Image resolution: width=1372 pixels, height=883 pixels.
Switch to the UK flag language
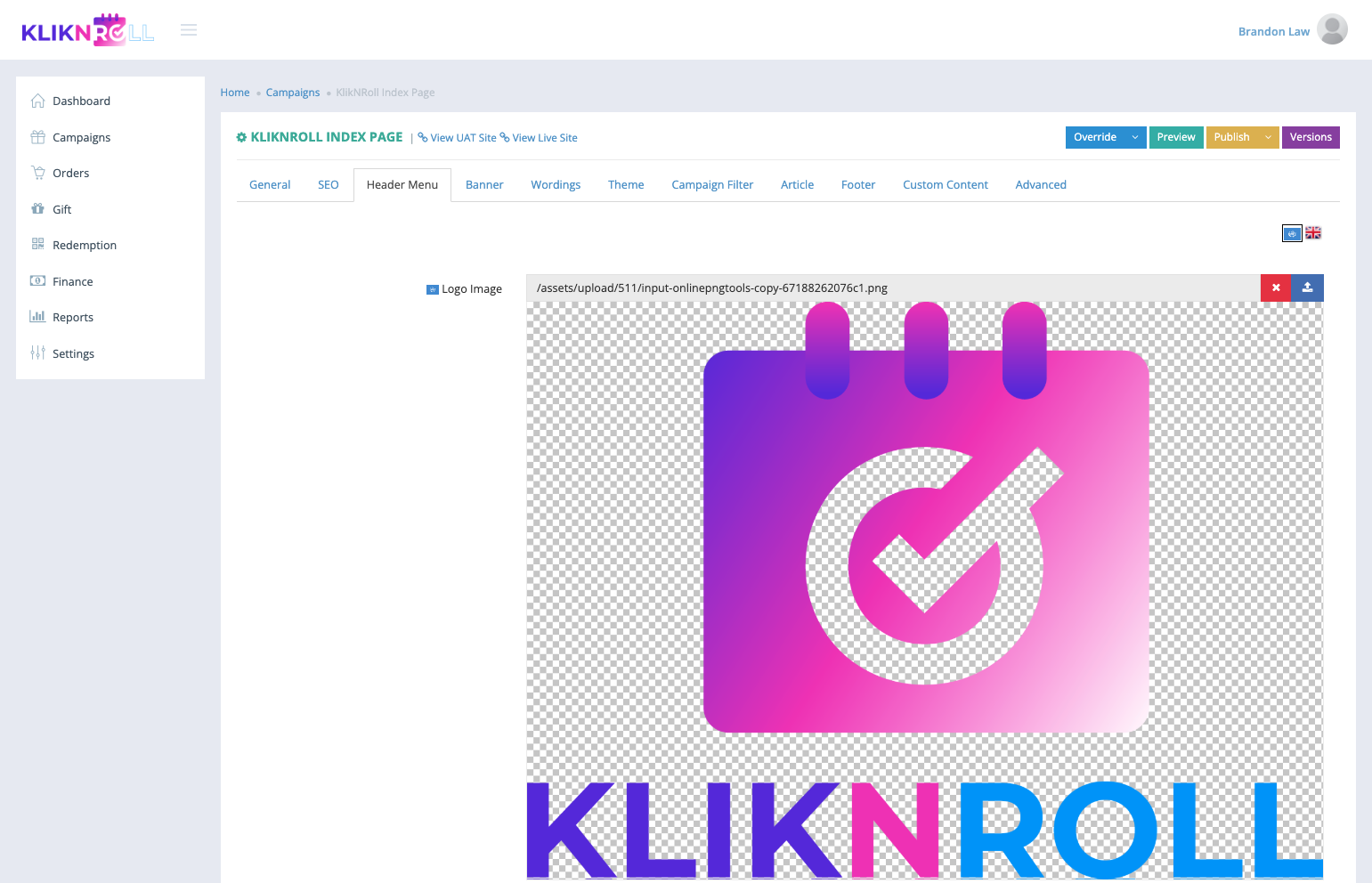click(1313, 233)
